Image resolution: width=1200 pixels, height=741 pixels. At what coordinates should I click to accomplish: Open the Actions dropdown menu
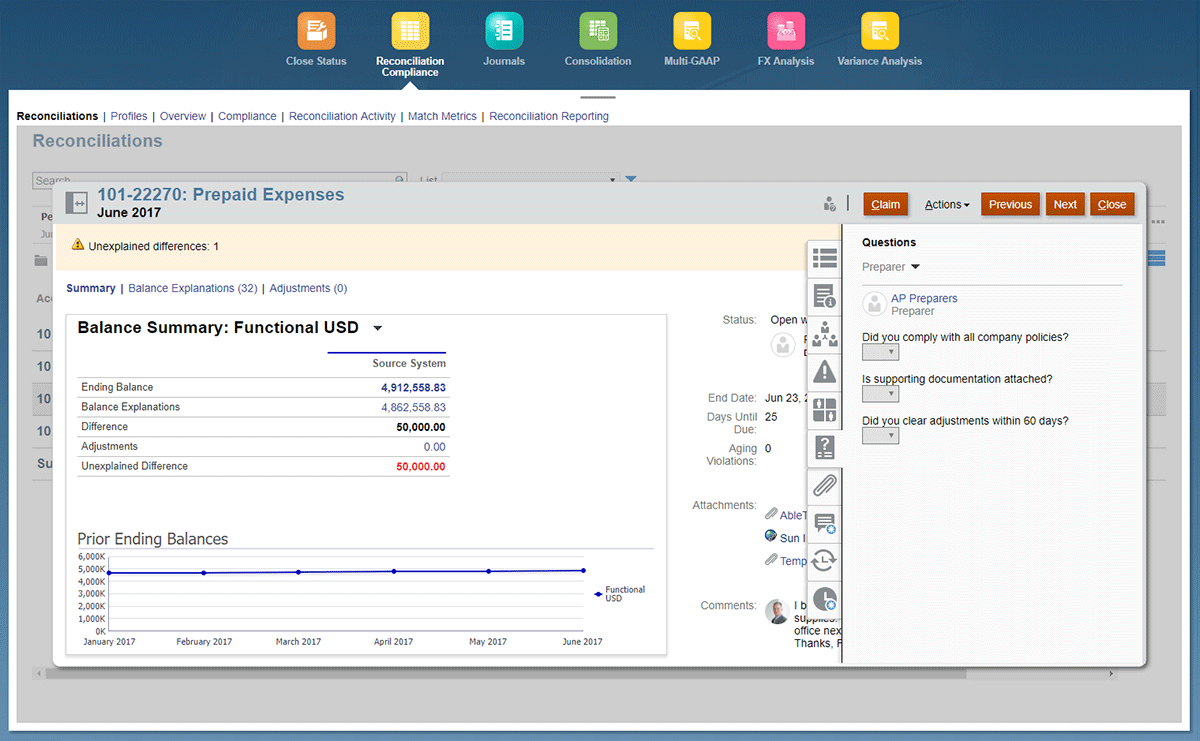[946, 205]
